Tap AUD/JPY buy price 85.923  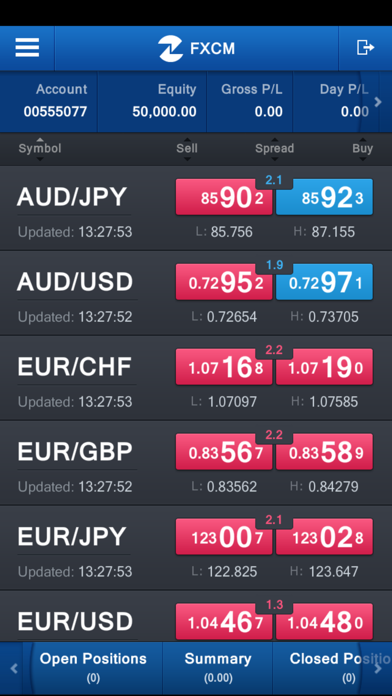pyautogui.click(x=324, y=197)
